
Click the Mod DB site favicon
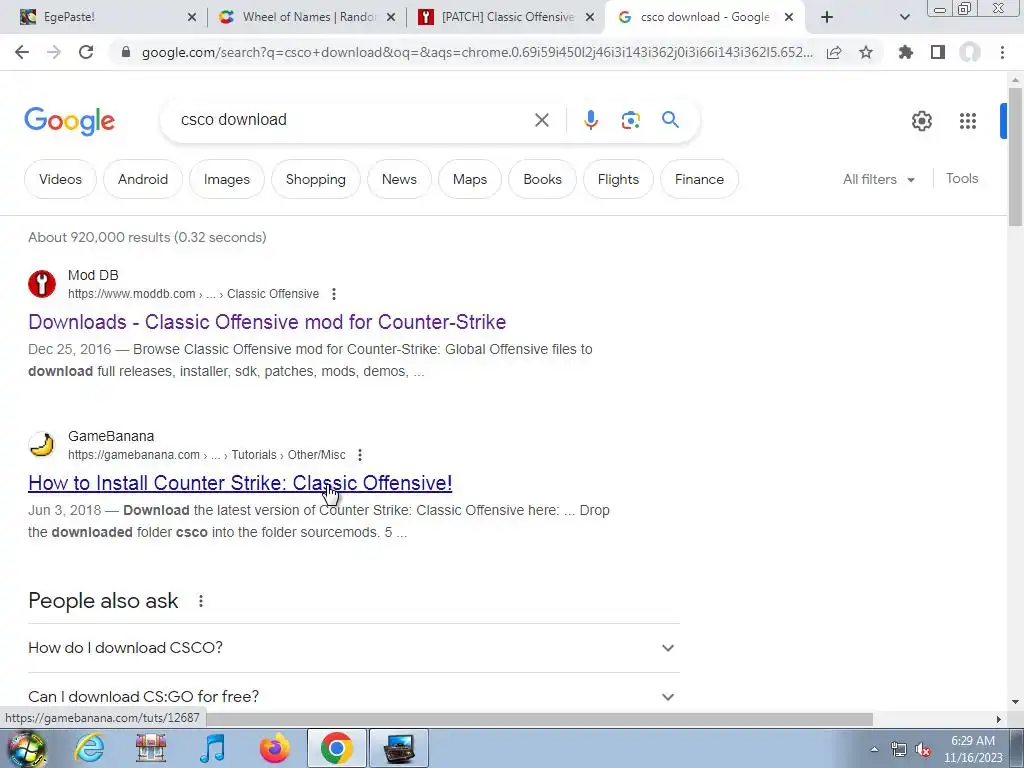coord(42,284)
